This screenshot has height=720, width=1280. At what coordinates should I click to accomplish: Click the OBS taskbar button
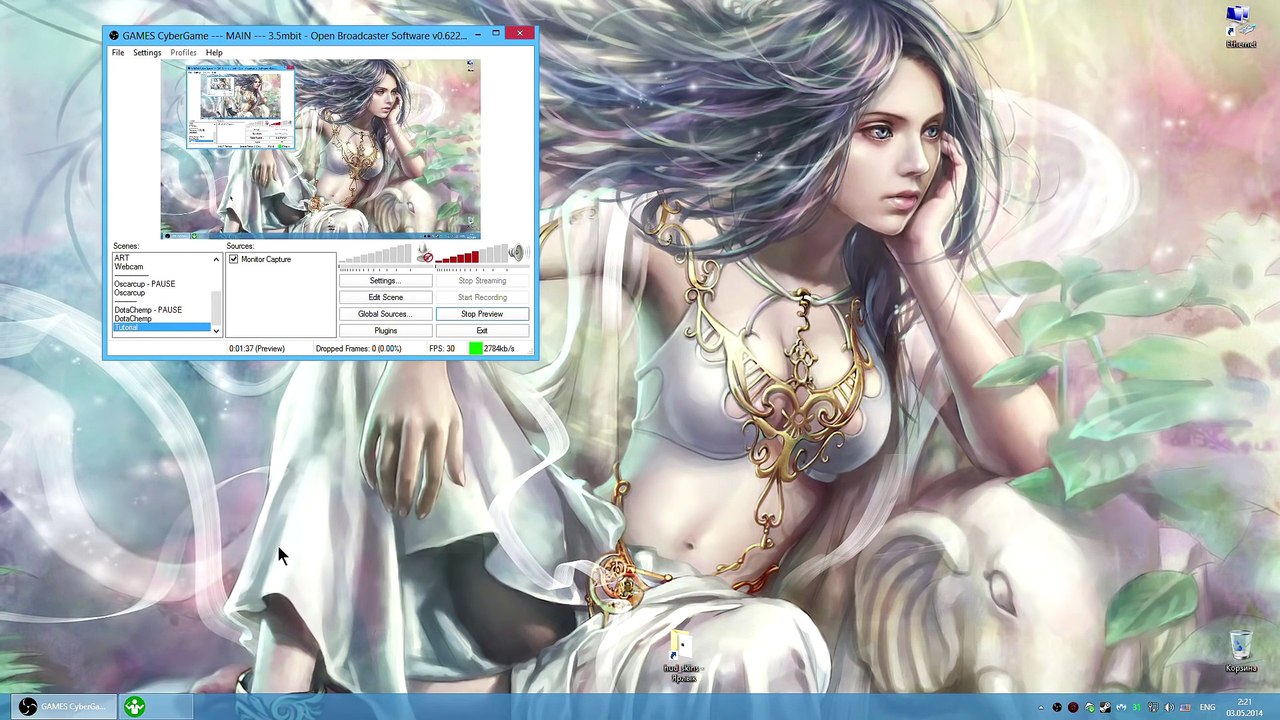pyautogui.click(x=63, y=707)
